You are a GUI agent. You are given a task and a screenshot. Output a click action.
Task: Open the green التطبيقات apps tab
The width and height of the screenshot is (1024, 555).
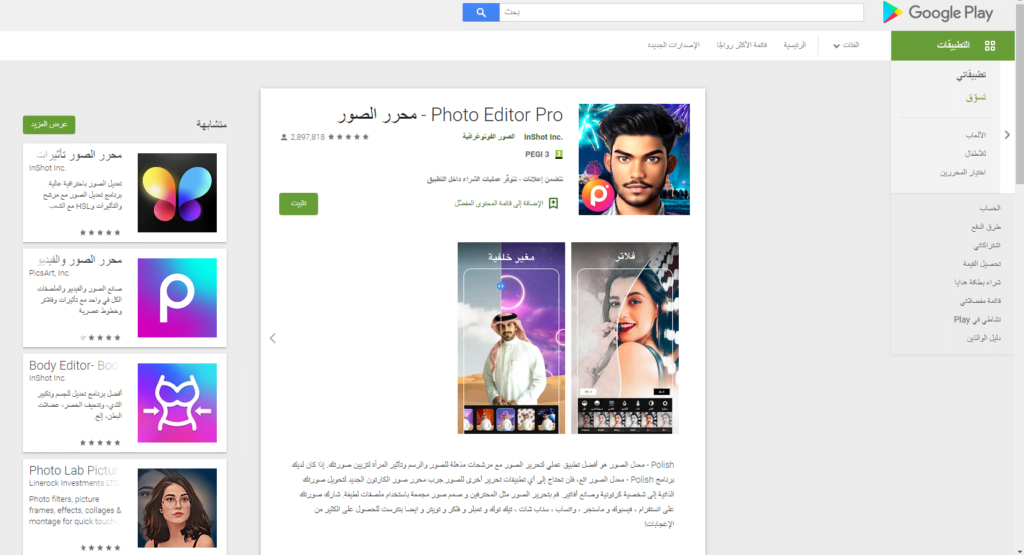945,46
